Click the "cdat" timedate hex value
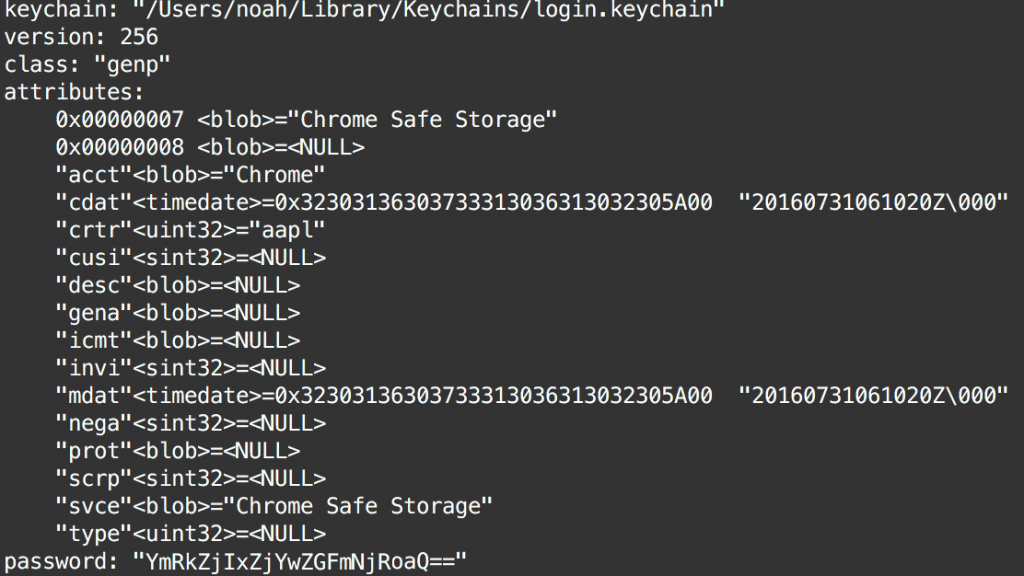 click(493, 202)
